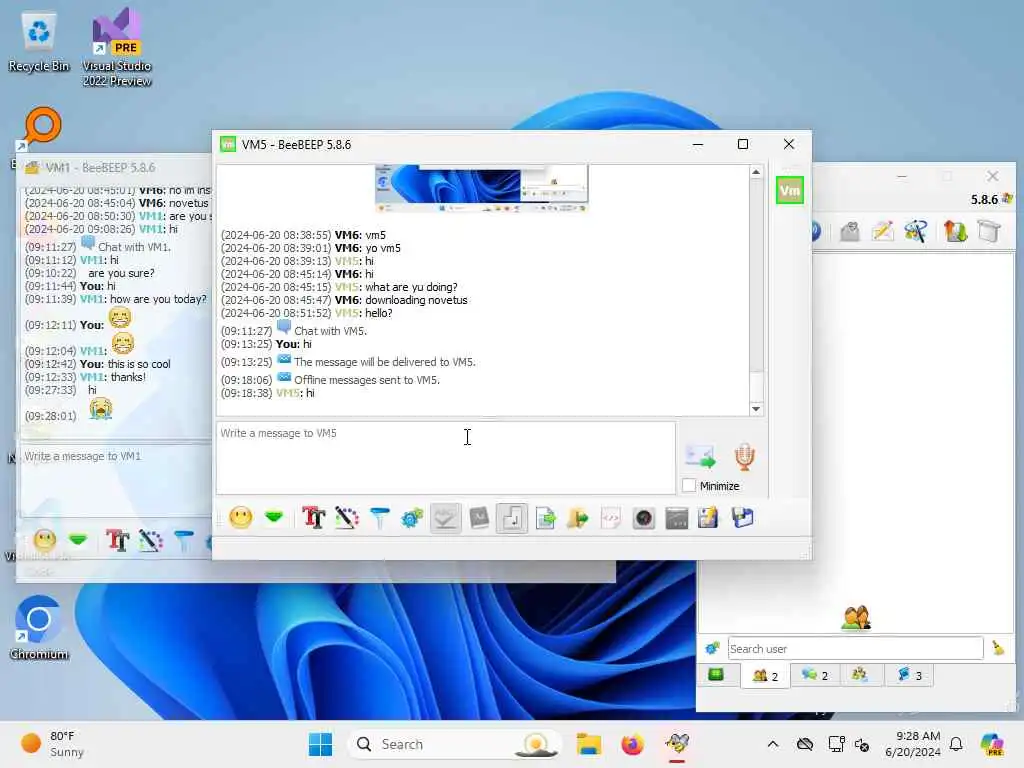Check the Minimize checkbox
The image size is (1024, 768).
click(x=689, y=486)
